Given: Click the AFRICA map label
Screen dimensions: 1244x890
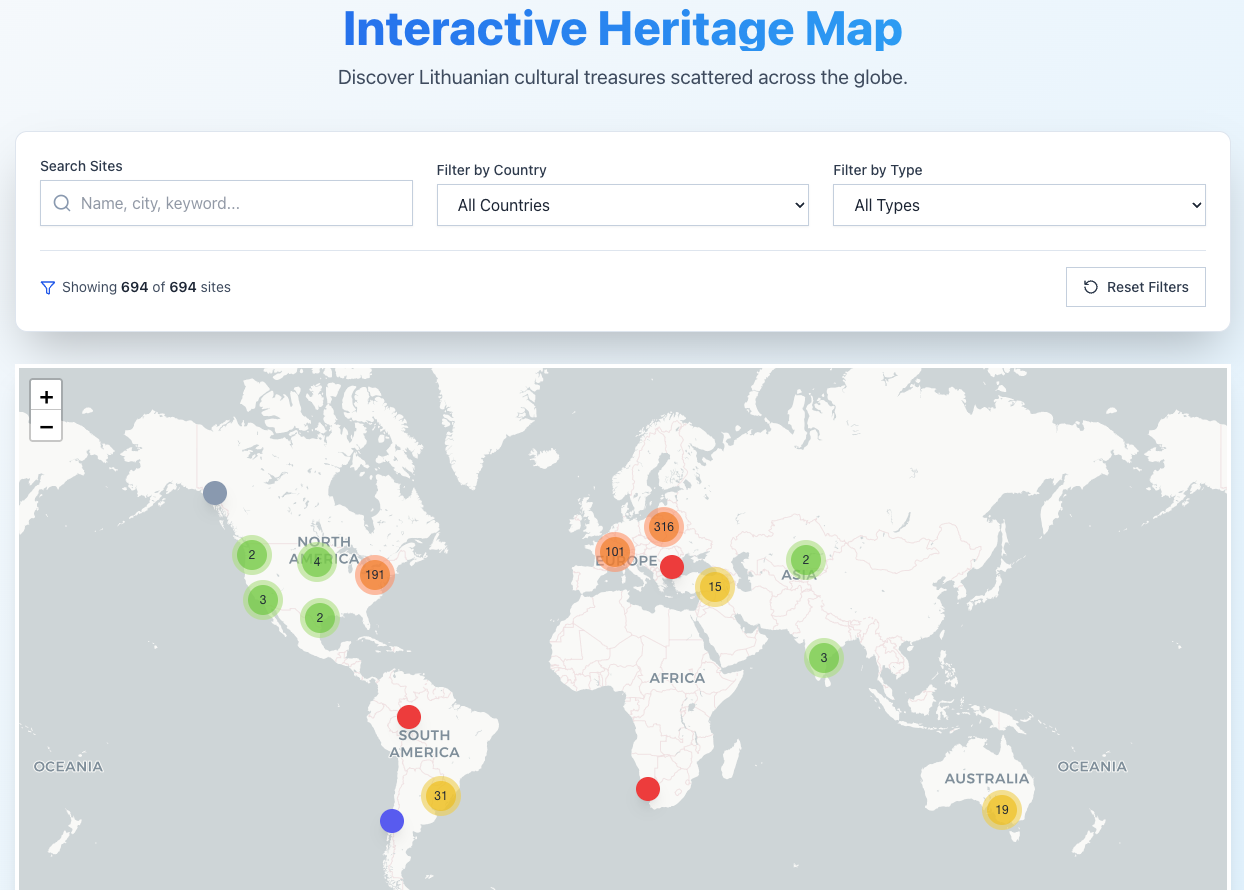Looking at the screenshot, I should tap(677, 678).
